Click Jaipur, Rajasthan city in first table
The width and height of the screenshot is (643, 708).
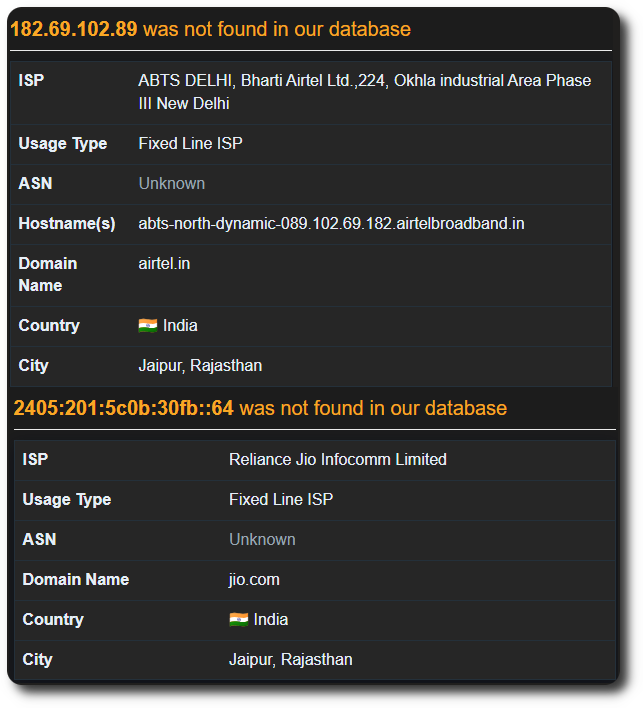(200, 366)
